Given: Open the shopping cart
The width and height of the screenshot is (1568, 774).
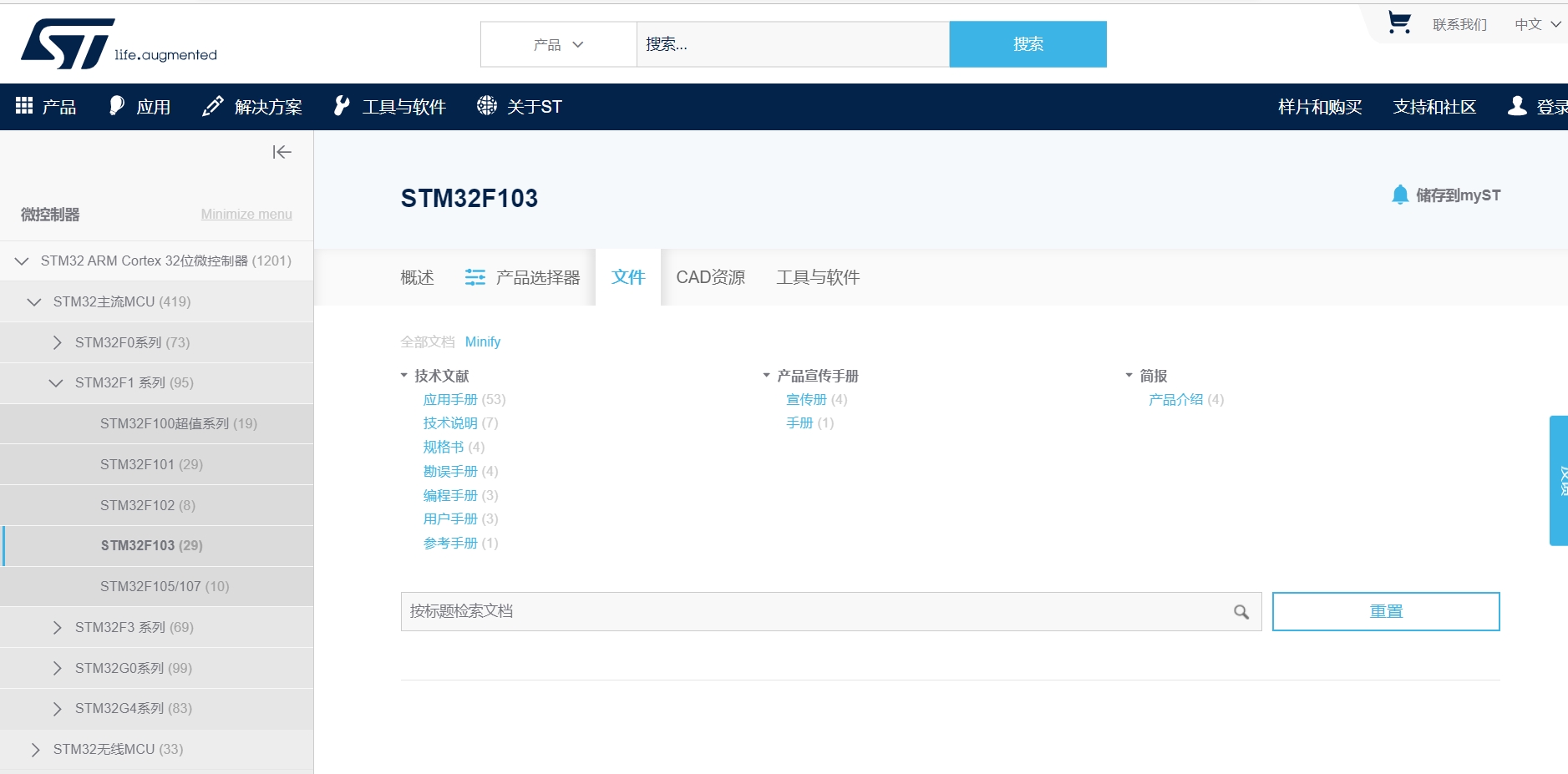Looking at the screenshot, I should 1398,23.
